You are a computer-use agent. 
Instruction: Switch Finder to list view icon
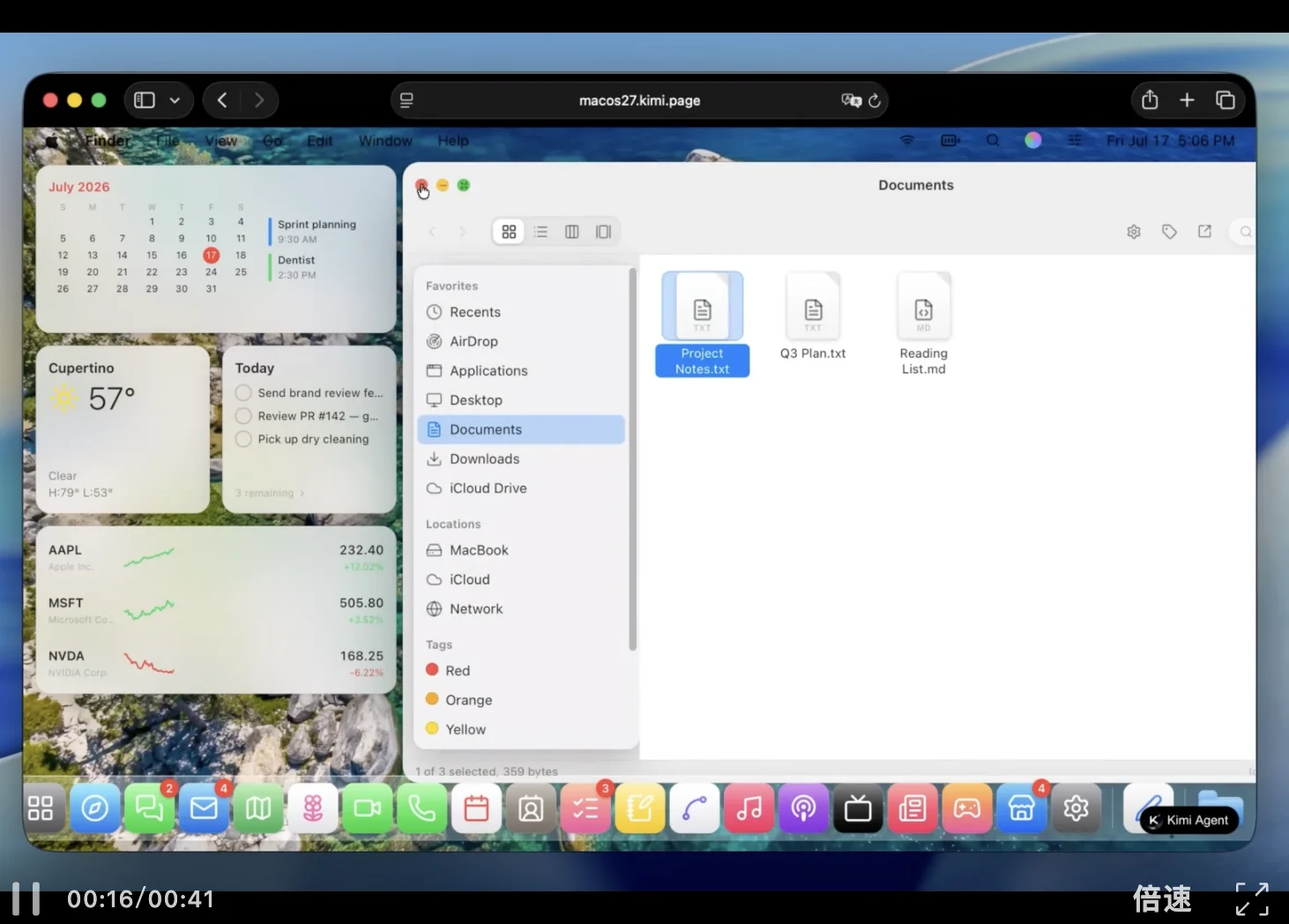coord(540,232)
